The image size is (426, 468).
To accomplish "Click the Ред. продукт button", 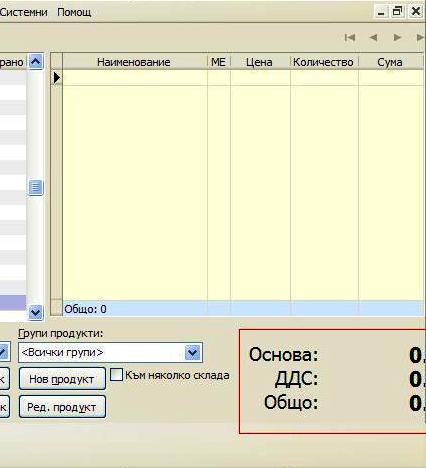I will tap(62, 407).
